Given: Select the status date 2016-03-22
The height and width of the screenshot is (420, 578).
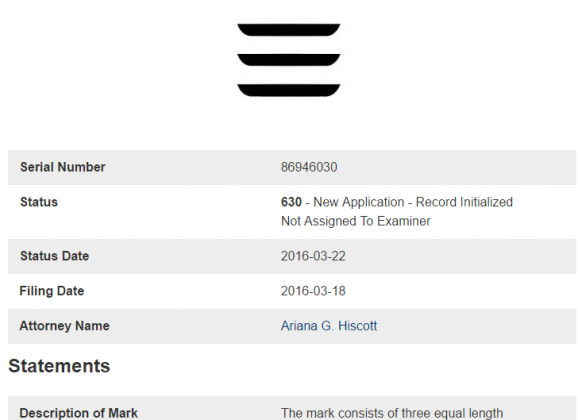Looking at the screenshot, I should click(313, 256).
